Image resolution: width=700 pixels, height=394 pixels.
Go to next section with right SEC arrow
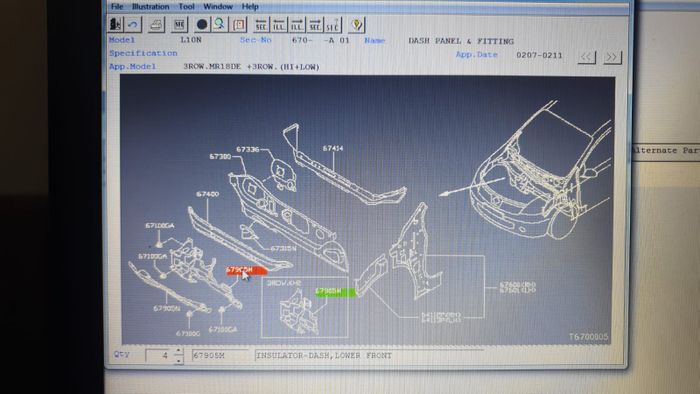(x=315, y=25)
